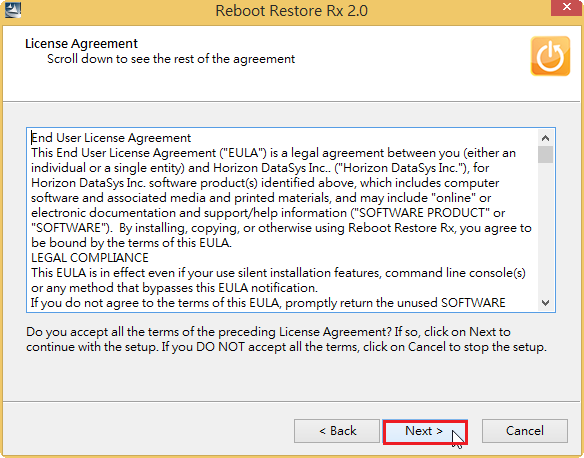Image resolution: width=584 pixels, height=458 pixels.
Task: Click the 'be bound by the terms of this EULA' line
Action: click(131, 243)
